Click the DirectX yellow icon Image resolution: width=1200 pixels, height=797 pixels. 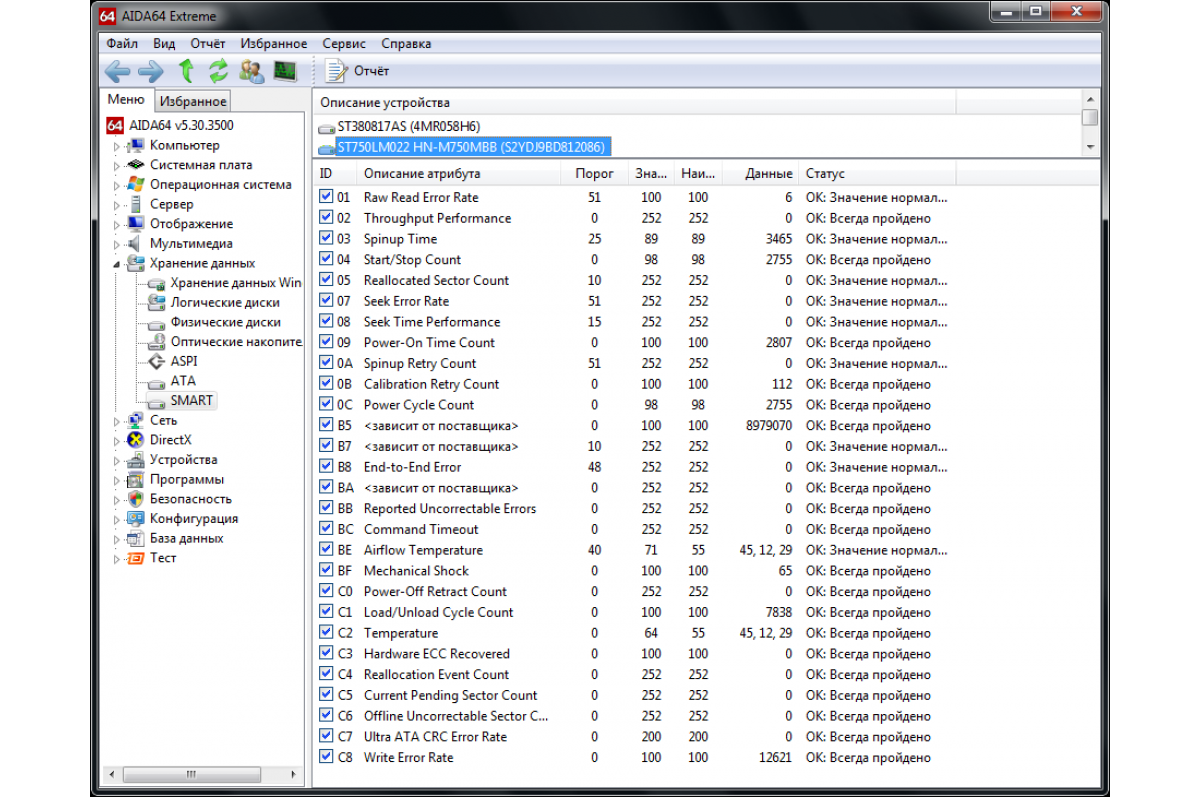point(136,440)
